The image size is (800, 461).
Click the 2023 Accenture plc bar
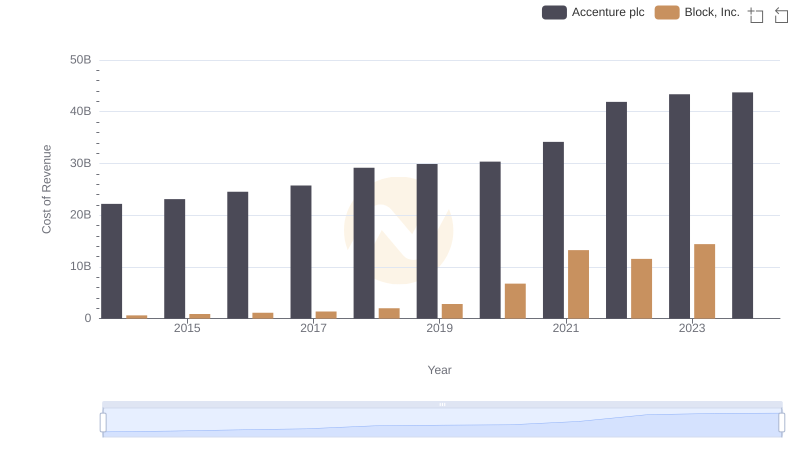tap(680, 206)
